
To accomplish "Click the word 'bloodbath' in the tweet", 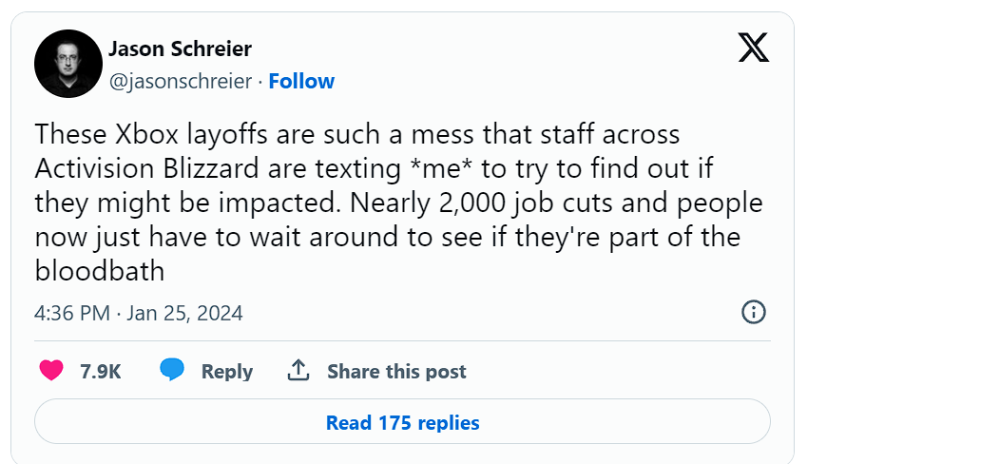I will click(99, 272).
